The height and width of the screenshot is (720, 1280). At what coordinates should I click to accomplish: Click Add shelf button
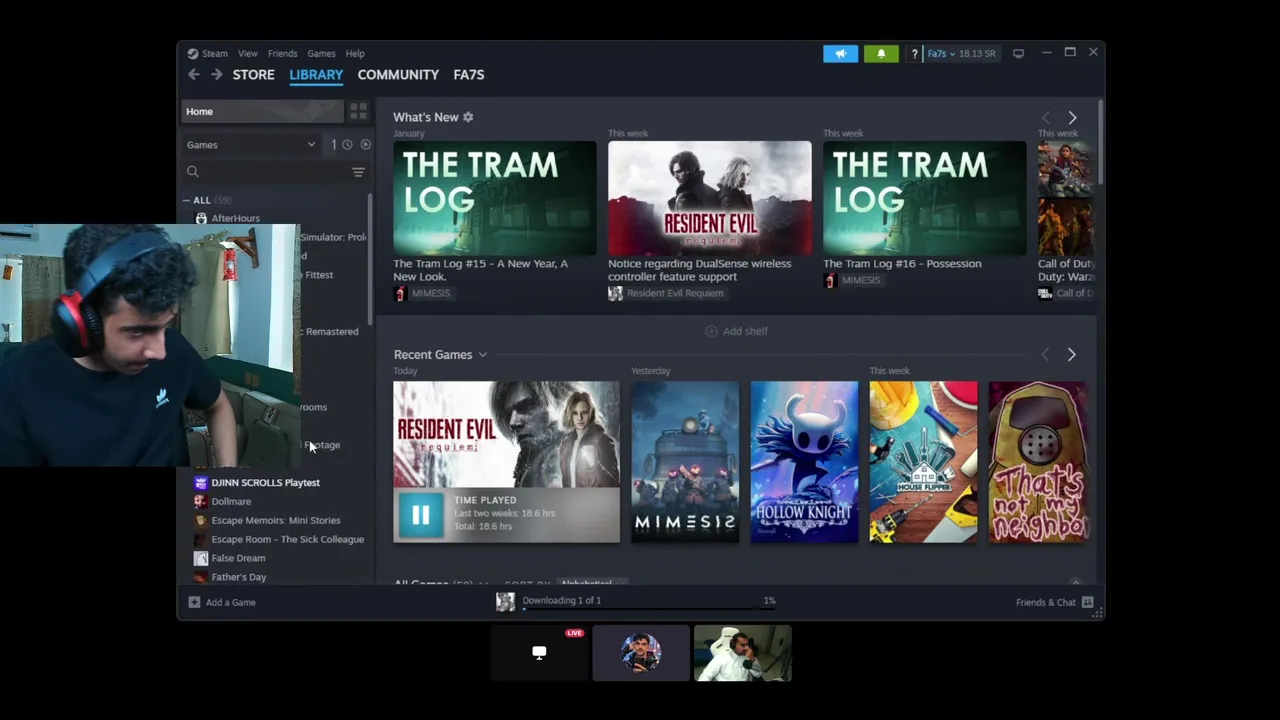point(737,331)
